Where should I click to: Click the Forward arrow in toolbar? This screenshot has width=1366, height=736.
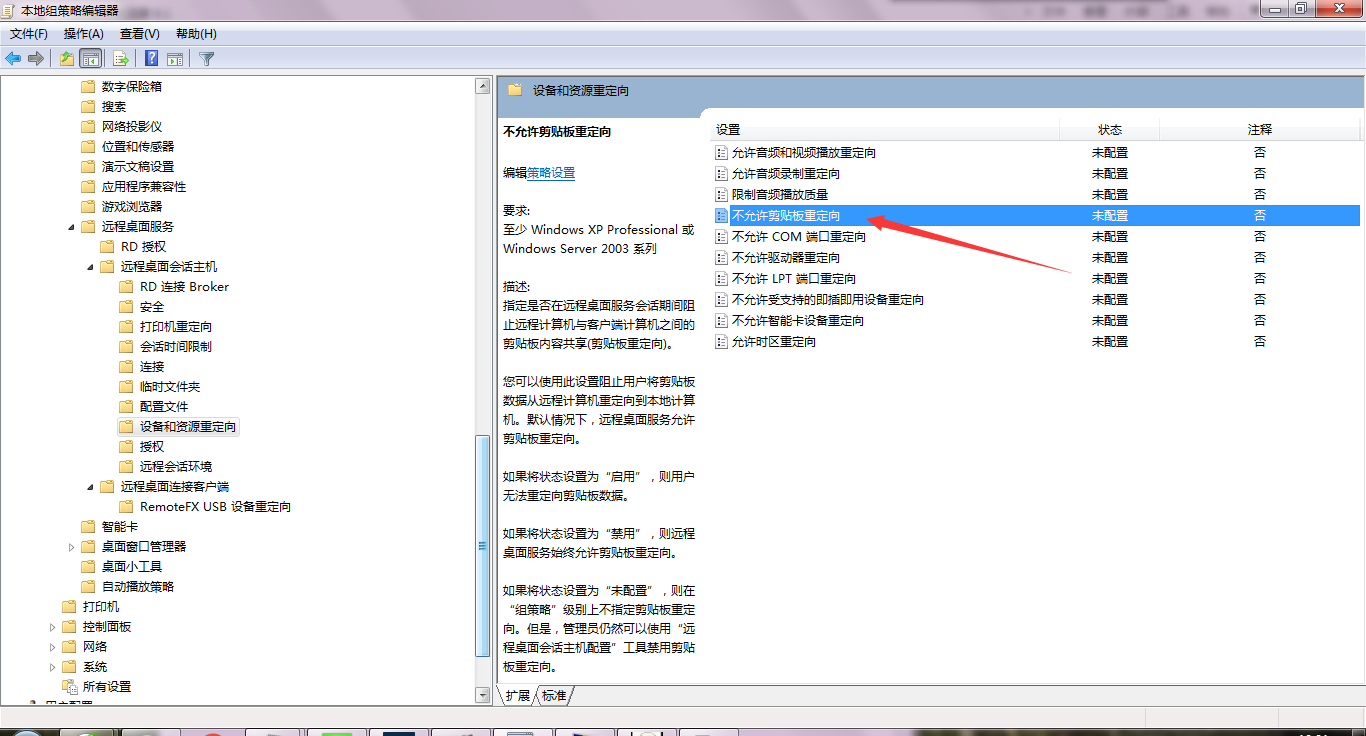[x=36, y=58]
